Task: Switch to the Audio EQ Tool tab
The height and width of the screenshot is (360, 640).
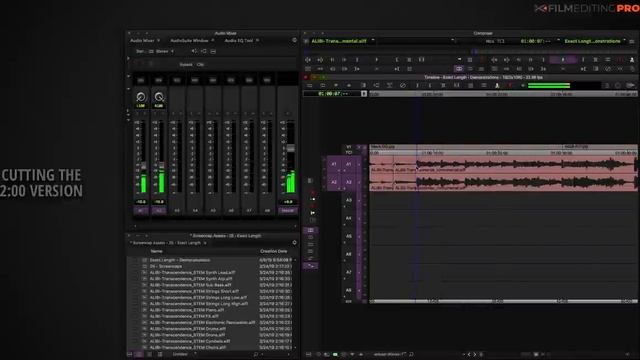Action: [239, 40]
